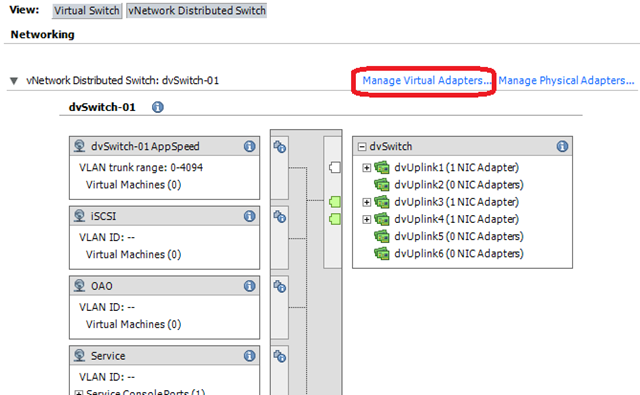Click the dvUplink5 NIC icon
The width and height of the screenshot is (640, 395).
382,236
